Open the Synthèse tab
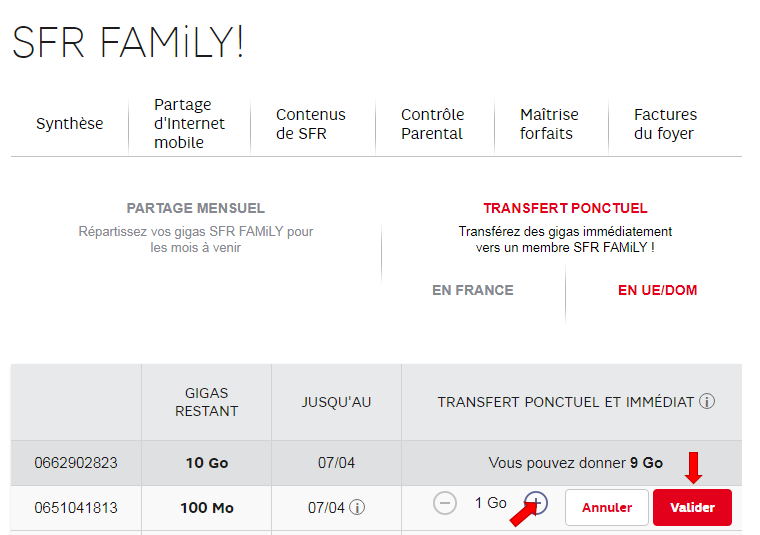This screenshot has width=760, height=535. [x=69, y=124]
